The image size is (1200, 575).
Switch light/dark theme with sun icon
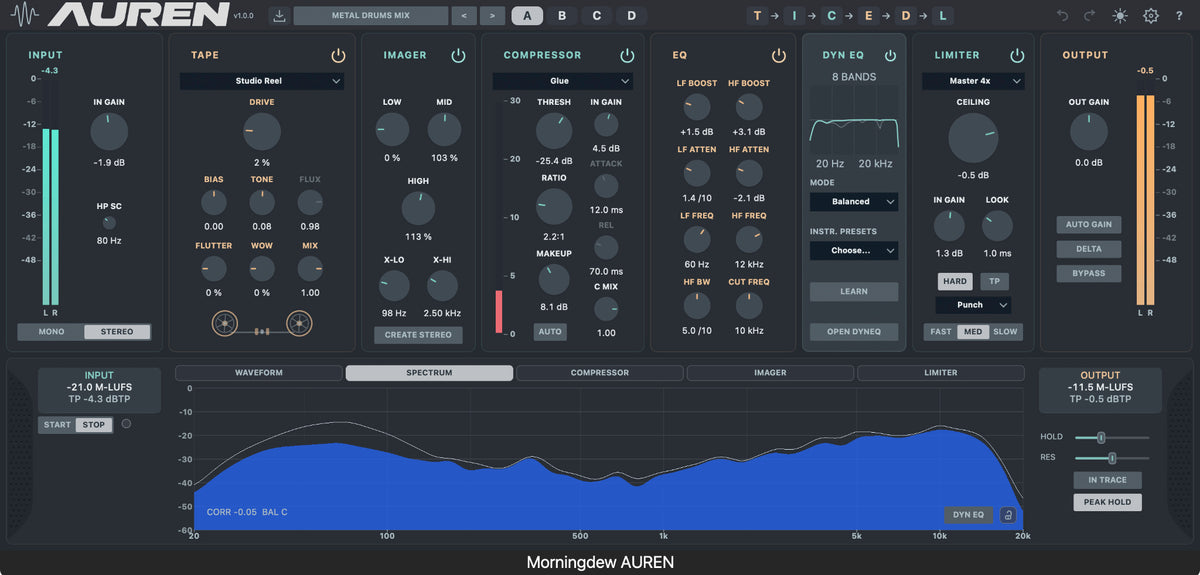pos(1119,16)
